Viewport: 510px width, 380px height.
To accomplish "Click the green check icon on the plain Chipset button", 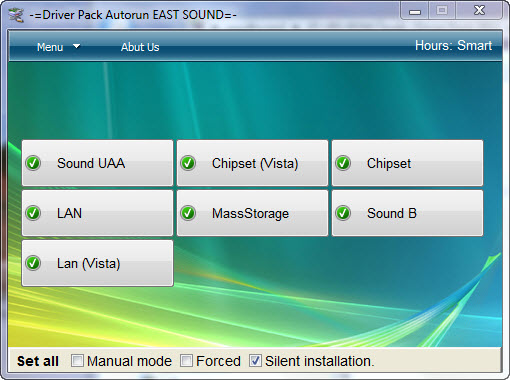I will click(343, 163).
